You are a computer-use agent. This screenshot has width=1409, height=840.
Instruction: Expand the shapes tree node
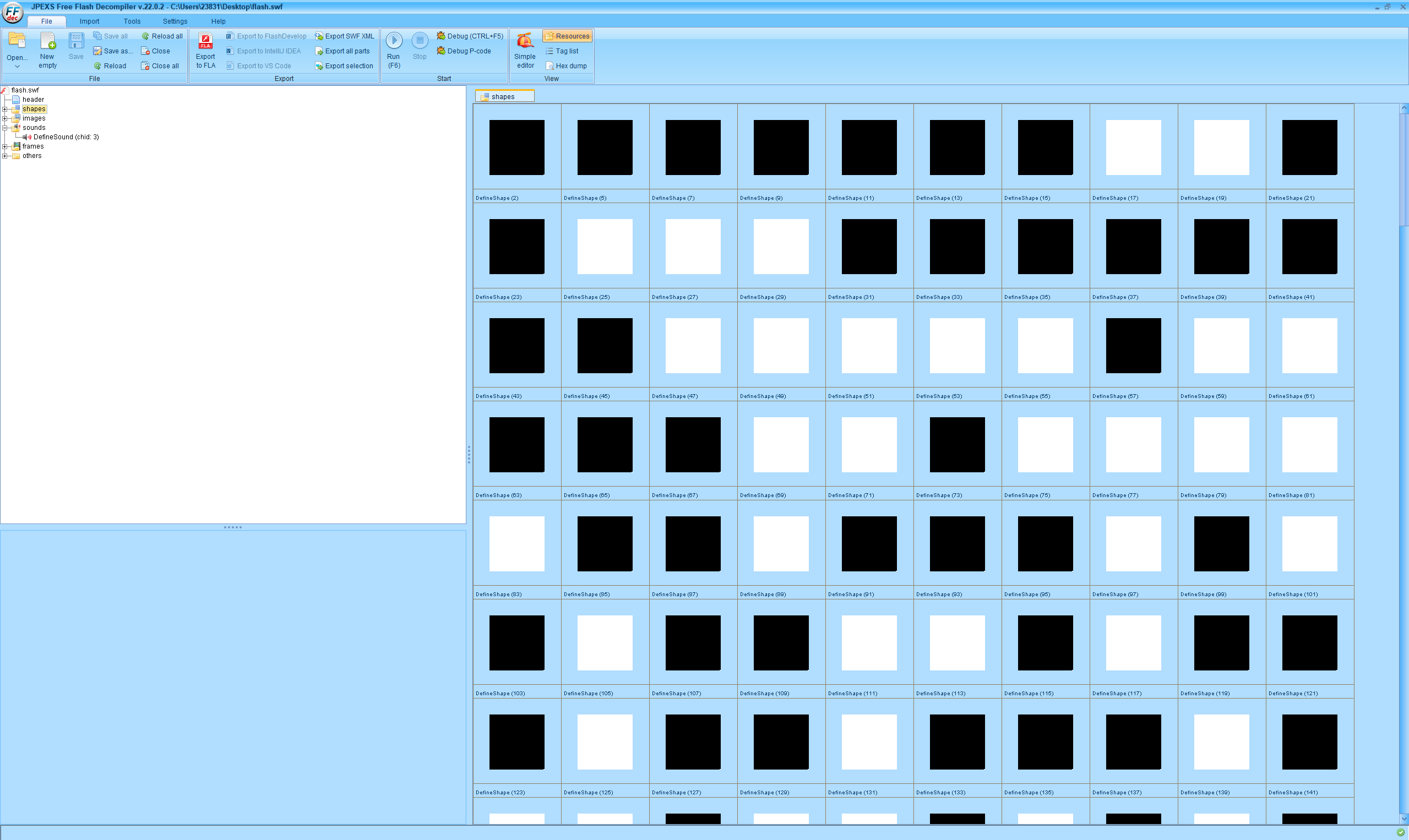click(5, 109)
